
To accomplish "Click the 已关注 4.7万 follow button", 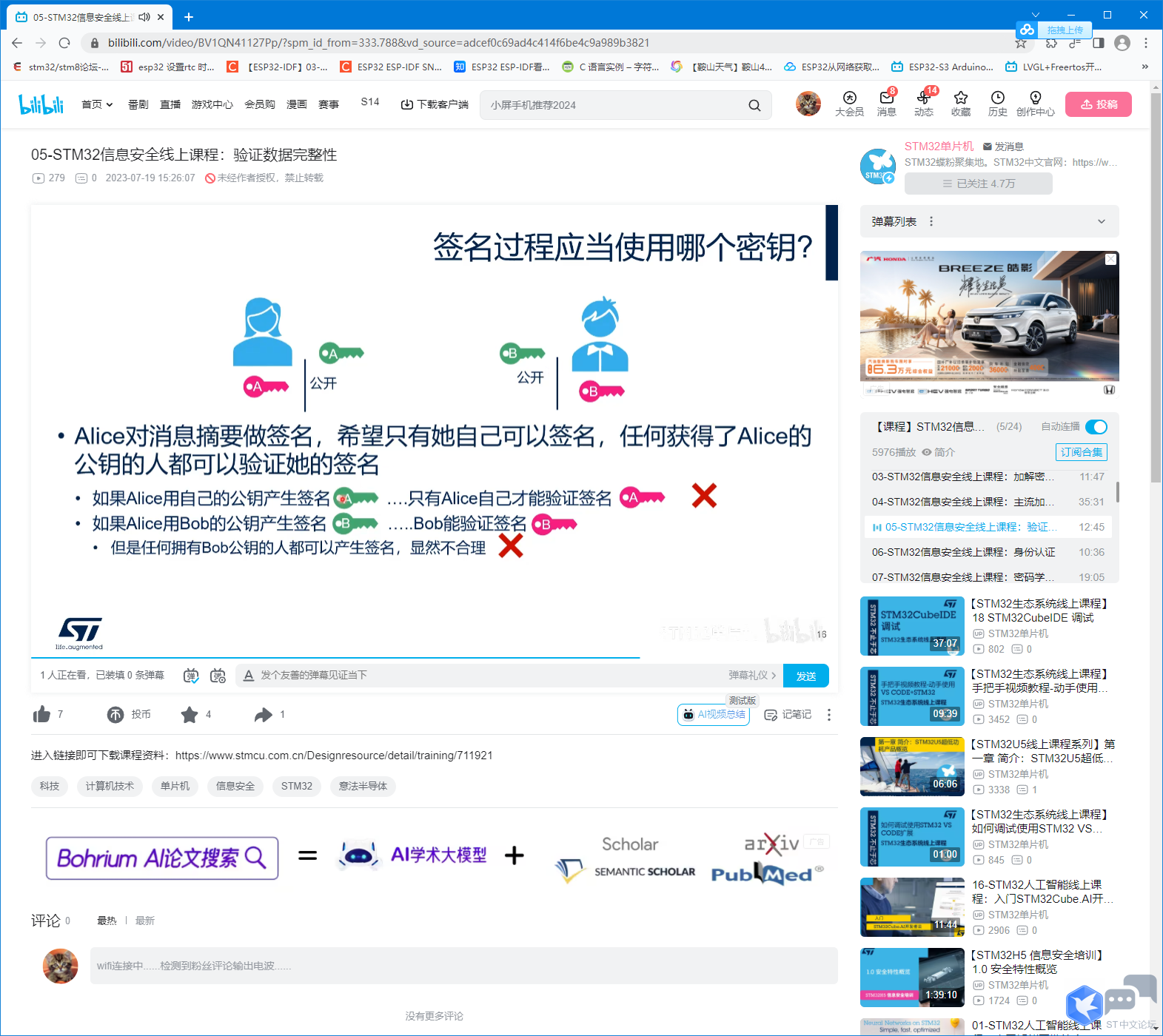I will pos(978,184).
